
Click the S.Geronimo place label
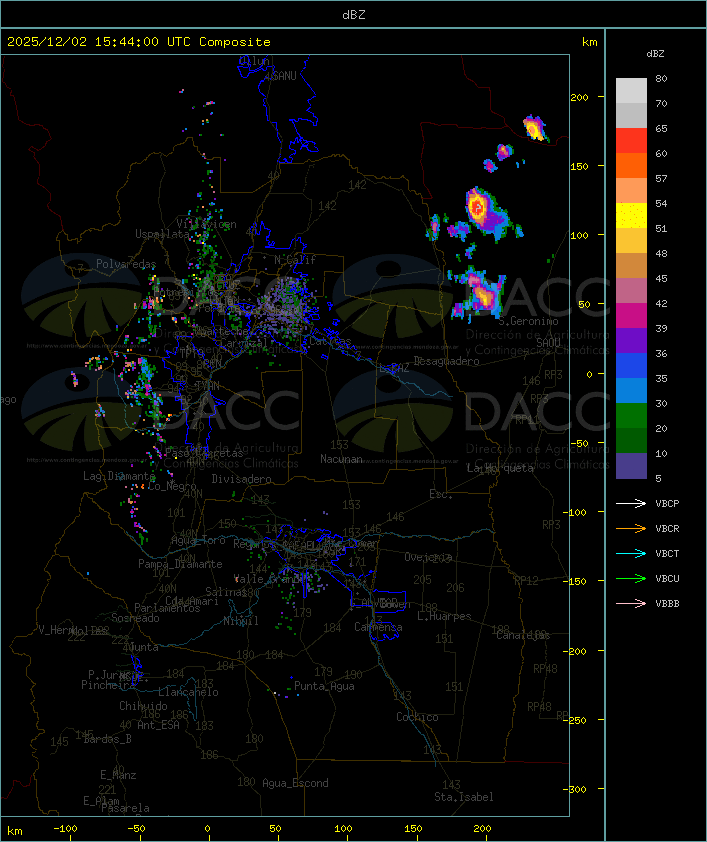[x=528, y=321]
